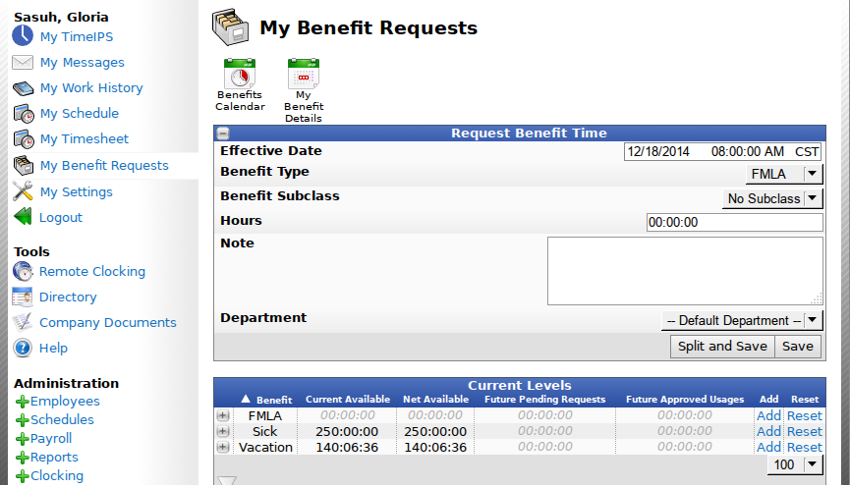Click the My Messages envelope icon
The height and width of the screenshot is (485, 850).
[x=23, y=62]
